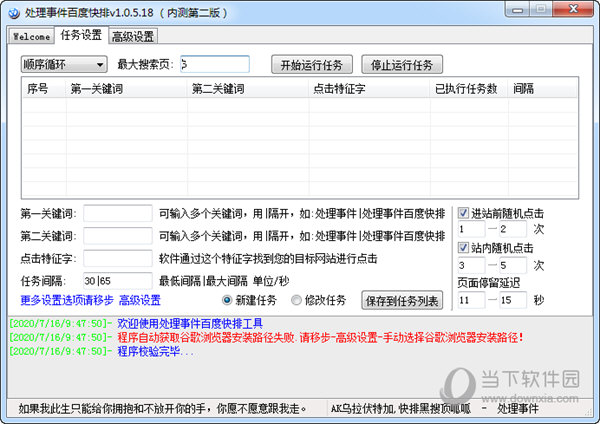Click the 序号 column header
The width and height of the screenshot is (600, 424).
tap(44, 89)
